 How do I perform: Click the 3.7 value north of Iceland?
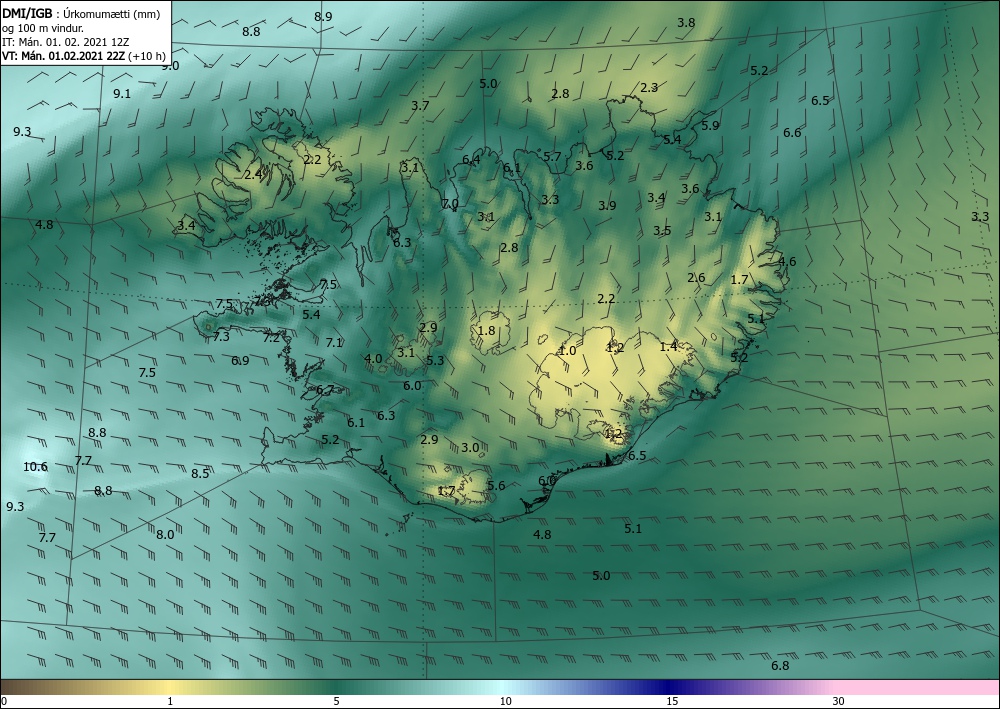420,106
